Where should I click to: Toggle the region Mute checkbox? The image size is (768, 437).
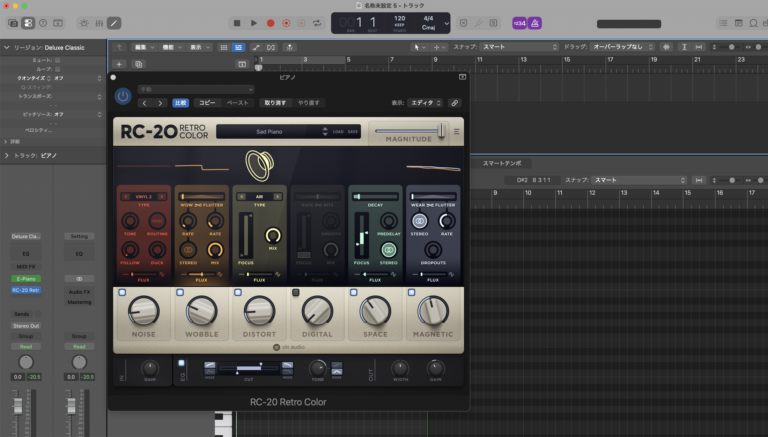coord(57,60)
